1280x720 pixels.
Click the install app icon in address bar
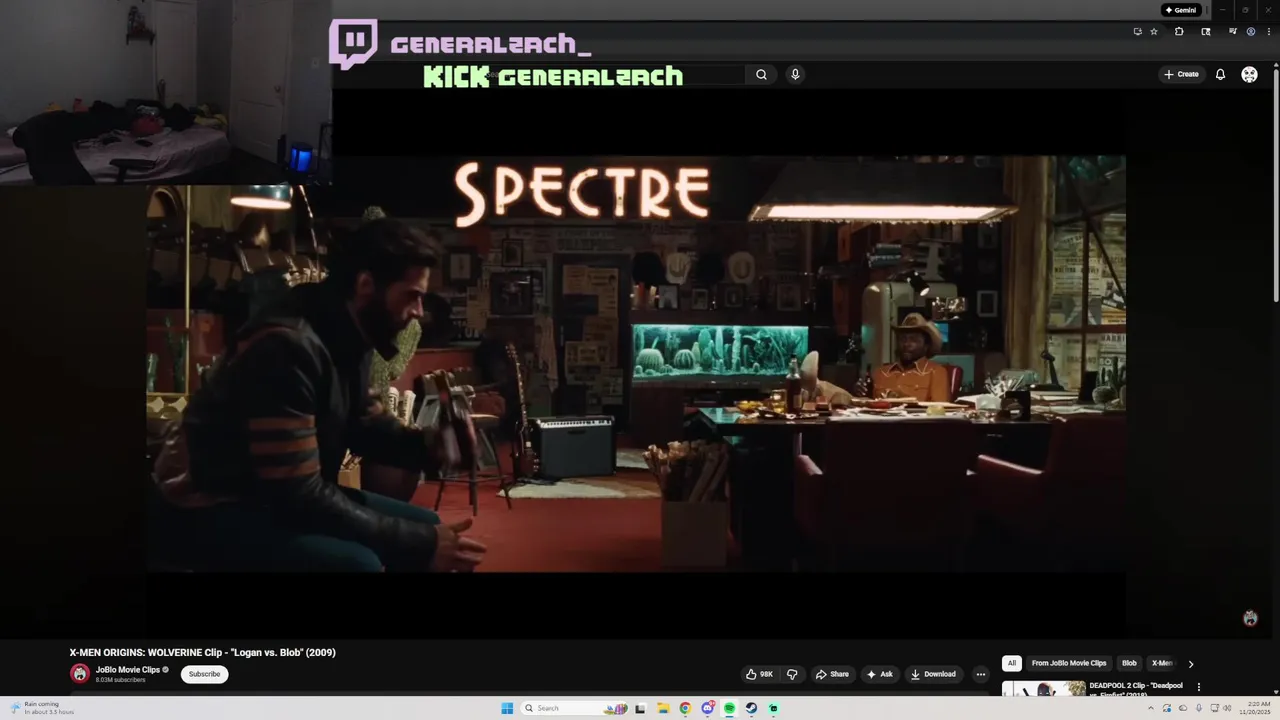1137,32
